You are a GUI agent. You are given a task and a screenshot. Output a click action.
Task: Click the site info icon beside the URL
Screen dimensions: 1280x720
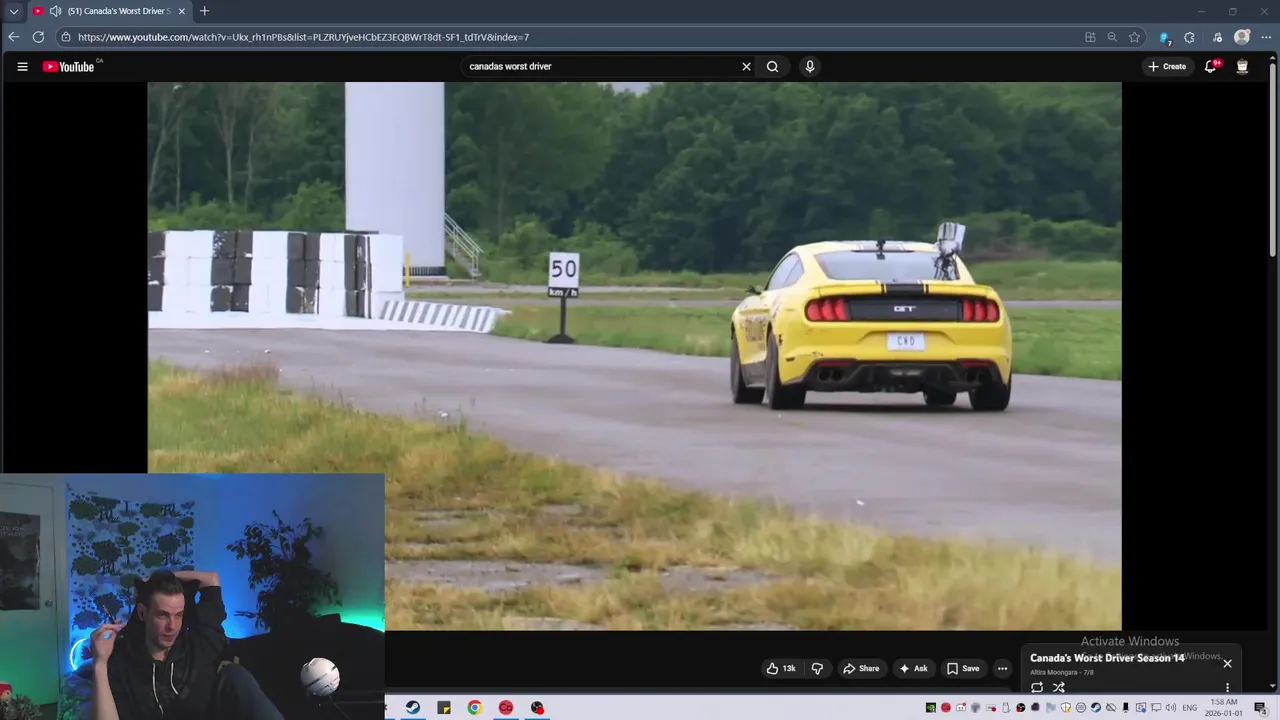tap(65, 37)
